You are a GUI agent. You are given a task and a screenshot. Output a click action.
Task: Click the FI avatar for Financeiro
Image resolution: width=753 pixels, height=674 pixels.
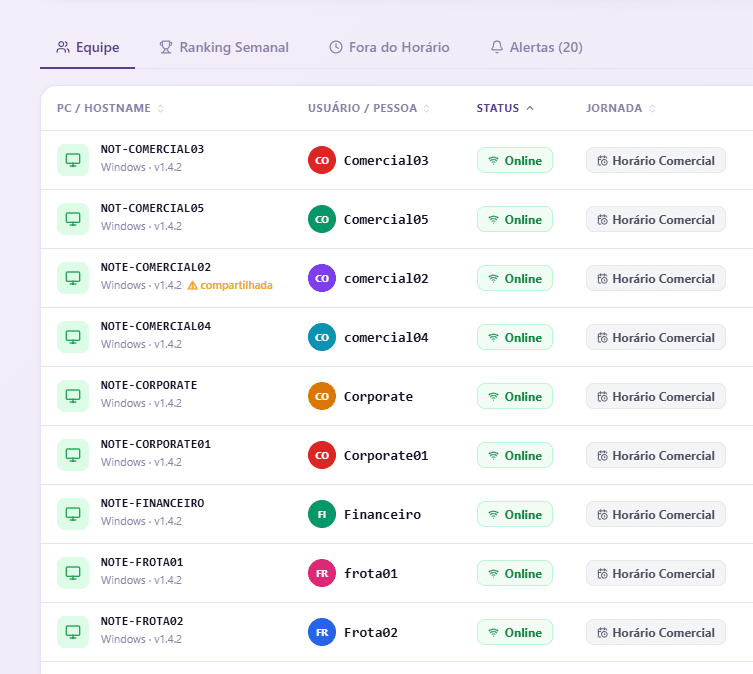click(322, 514)
